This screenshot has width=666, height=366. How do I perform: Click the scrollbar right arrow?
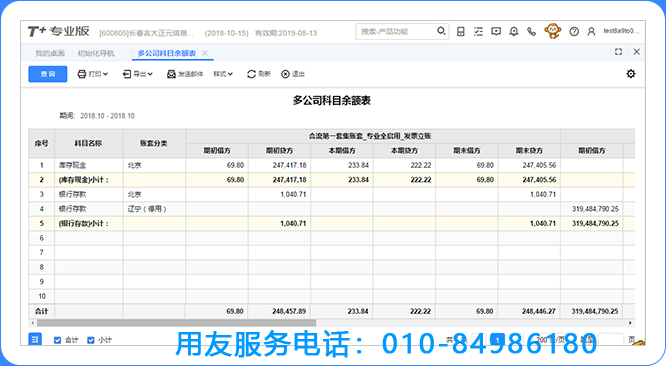[630, 323]
